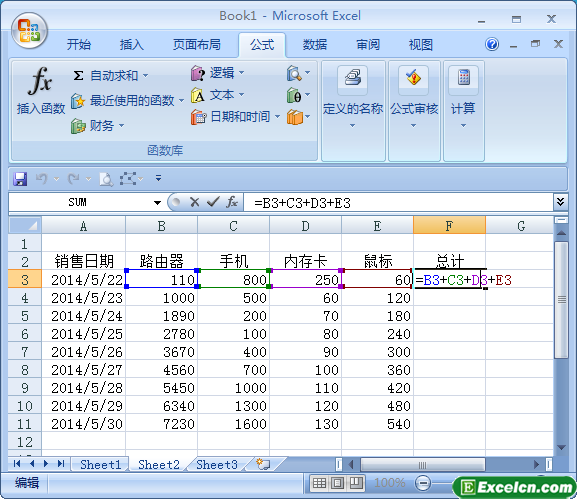Click the Insert Function fx icon

coord(40,80)
